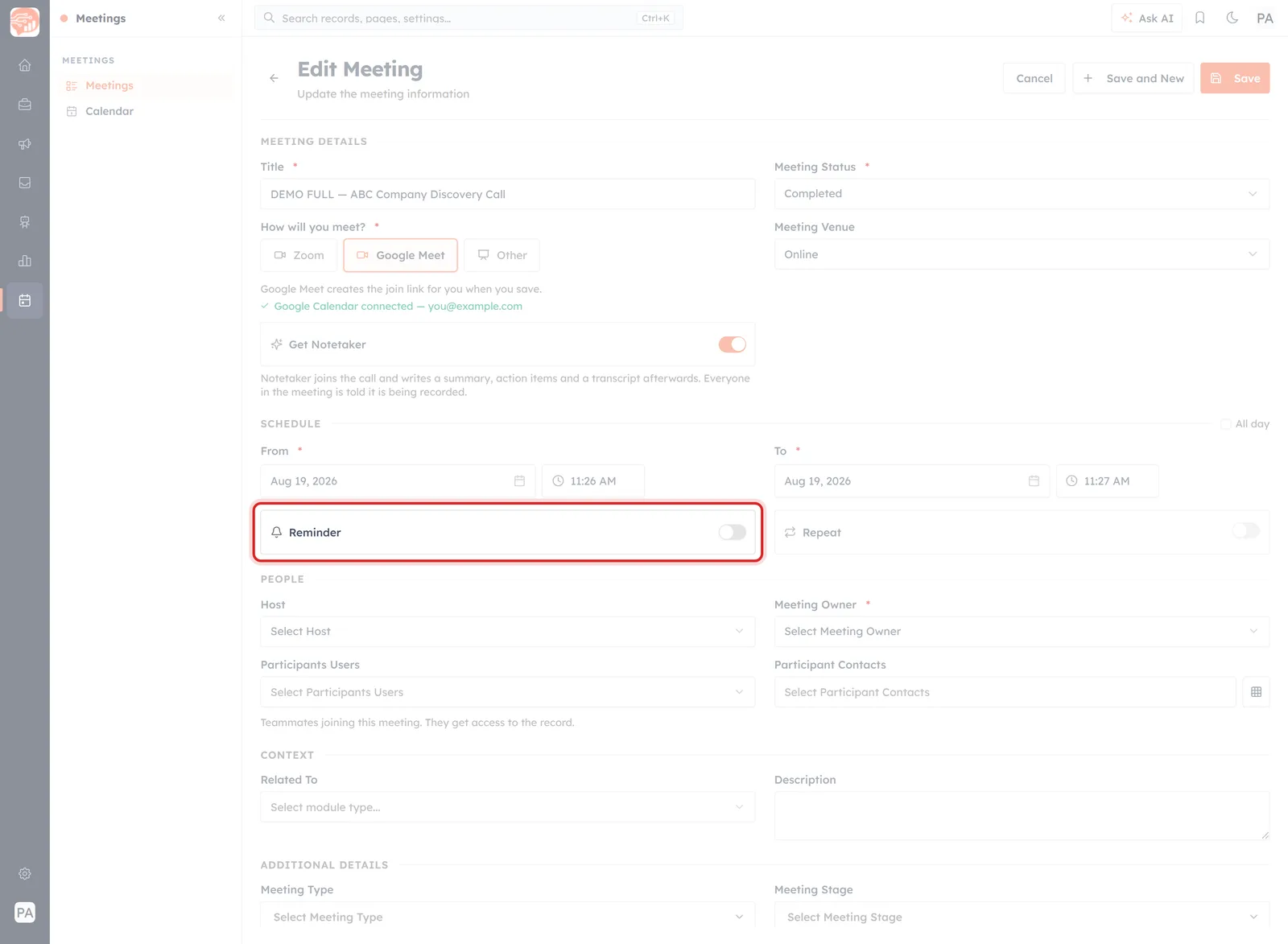Click the Title input field
Viewport: 1288px width, 944px height.
(507, 194)
